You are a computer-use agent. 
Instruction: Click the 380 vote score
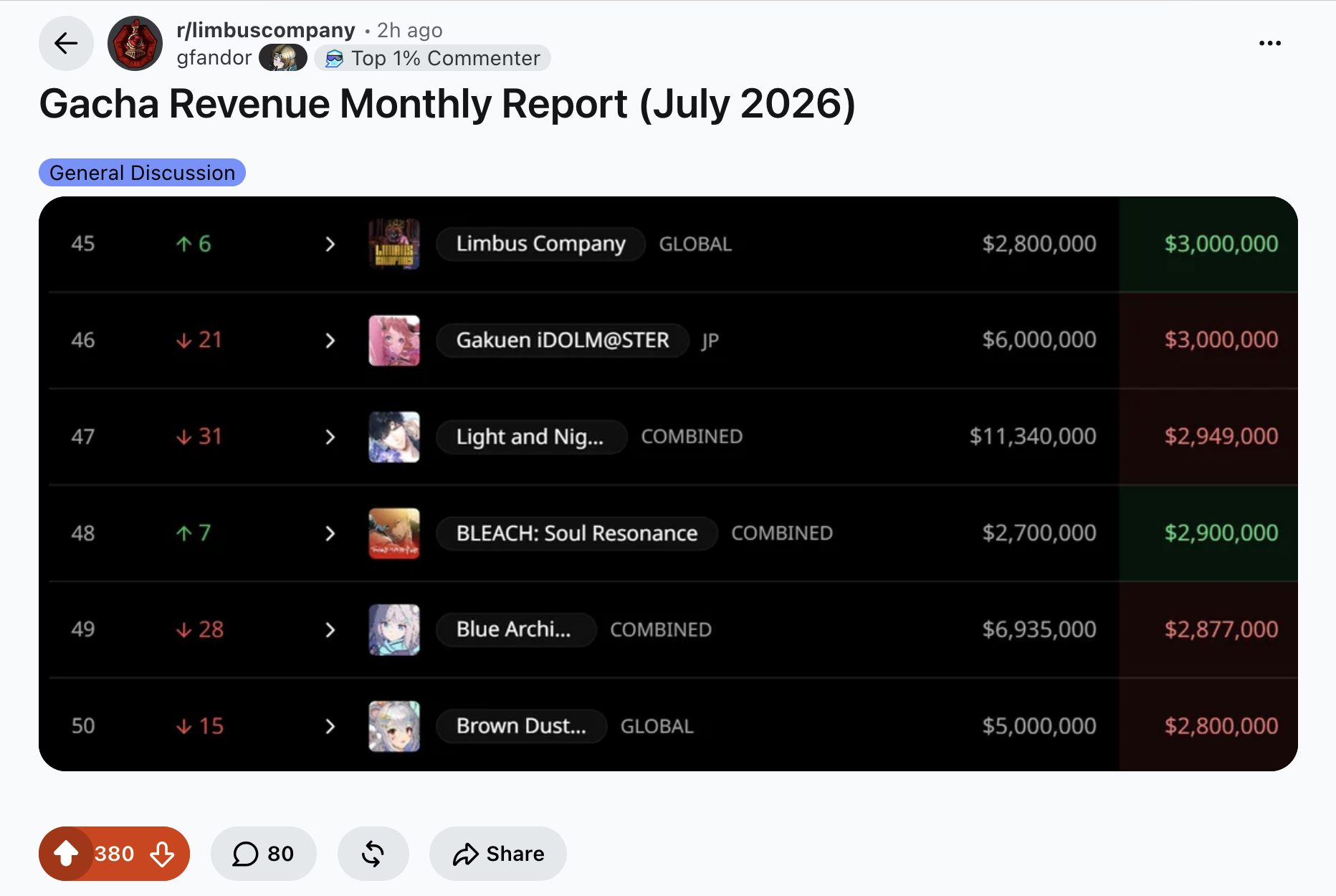(115, 854)
